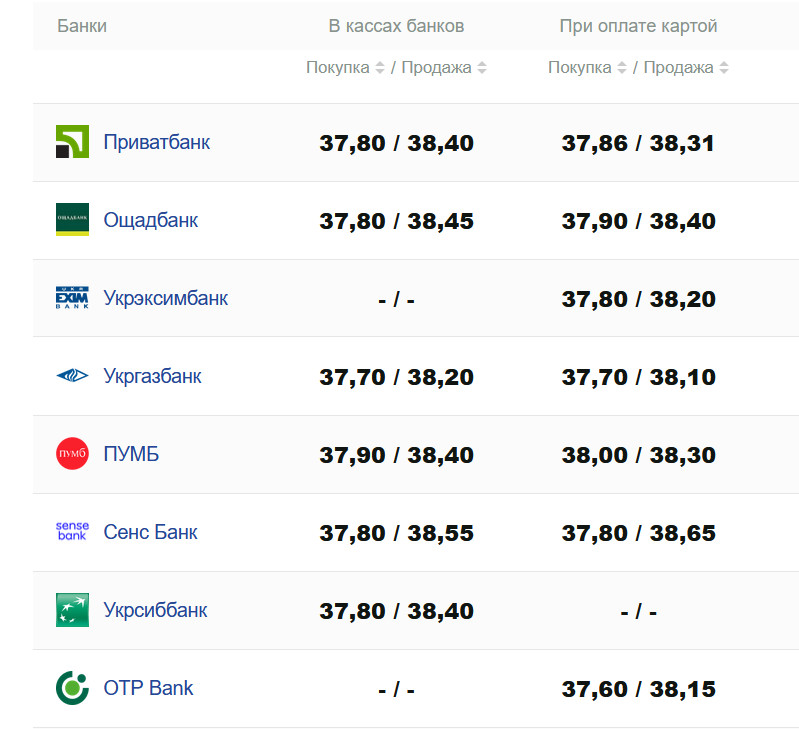
Task: Open the Приватбанк link
Action: [157, 142]
